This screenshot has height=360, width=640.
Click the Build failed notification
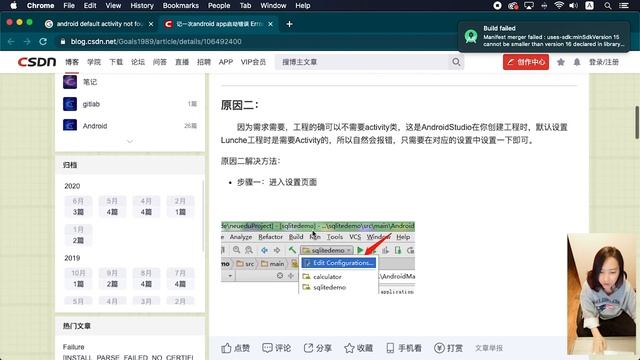[x=544, y=36]
